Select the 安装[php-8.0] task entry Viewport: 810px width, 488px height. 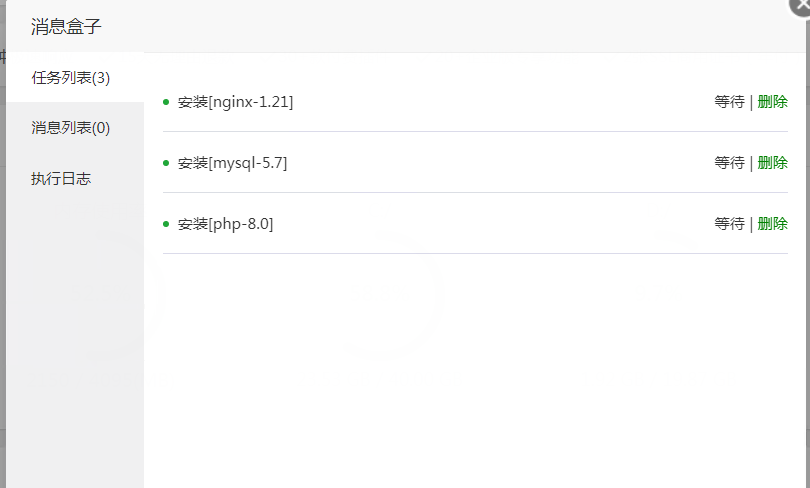coord(225,224)
